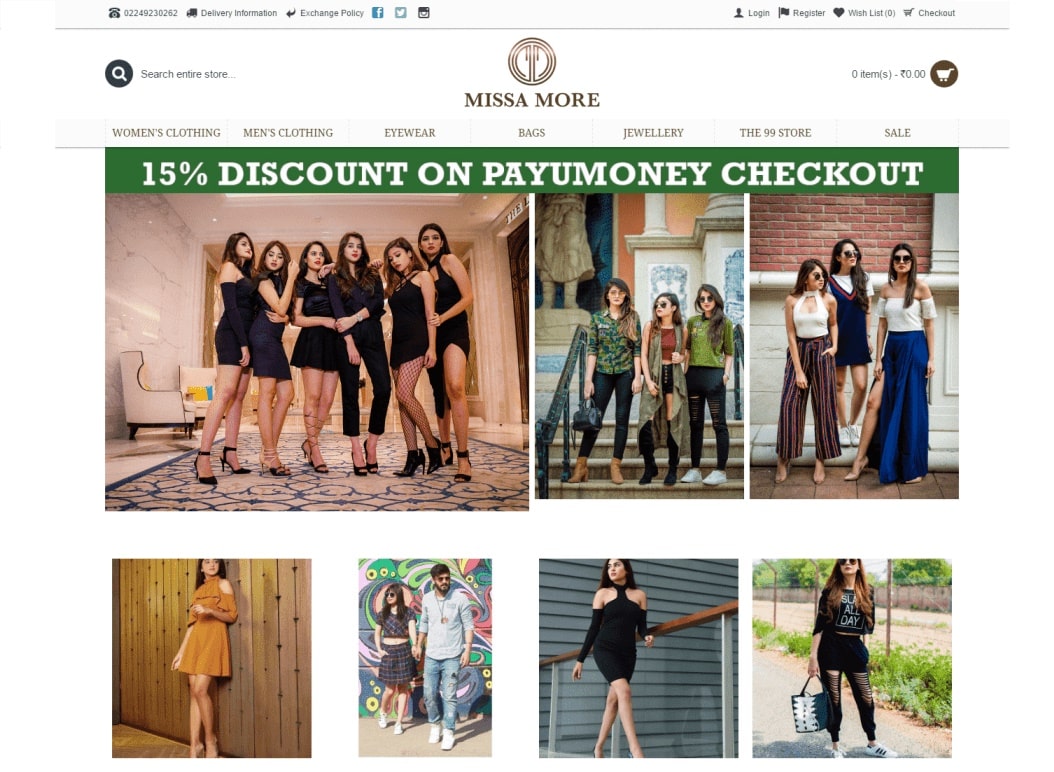Open the orange dress product thumbnail
1054x772 pixels.
point(212,658)
